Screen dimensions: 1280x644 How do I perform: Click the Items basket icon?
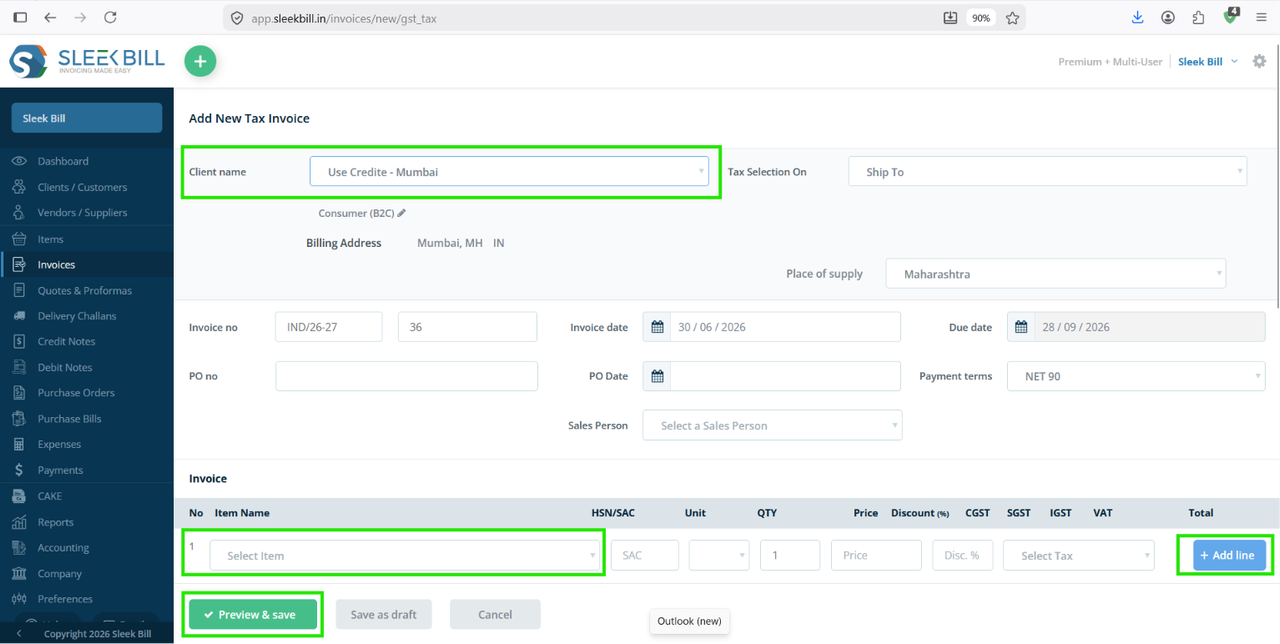[x=19, y=239]
